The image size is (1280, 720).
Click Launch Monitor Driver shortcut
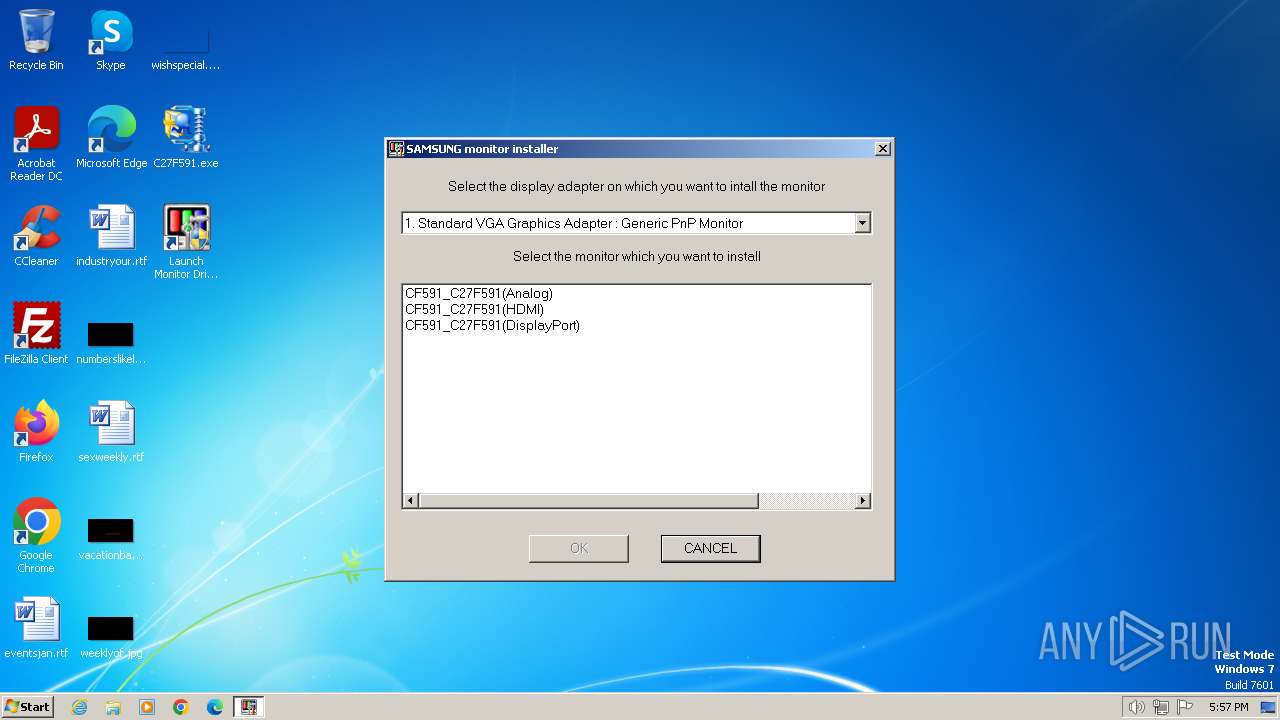click(186, 241)
